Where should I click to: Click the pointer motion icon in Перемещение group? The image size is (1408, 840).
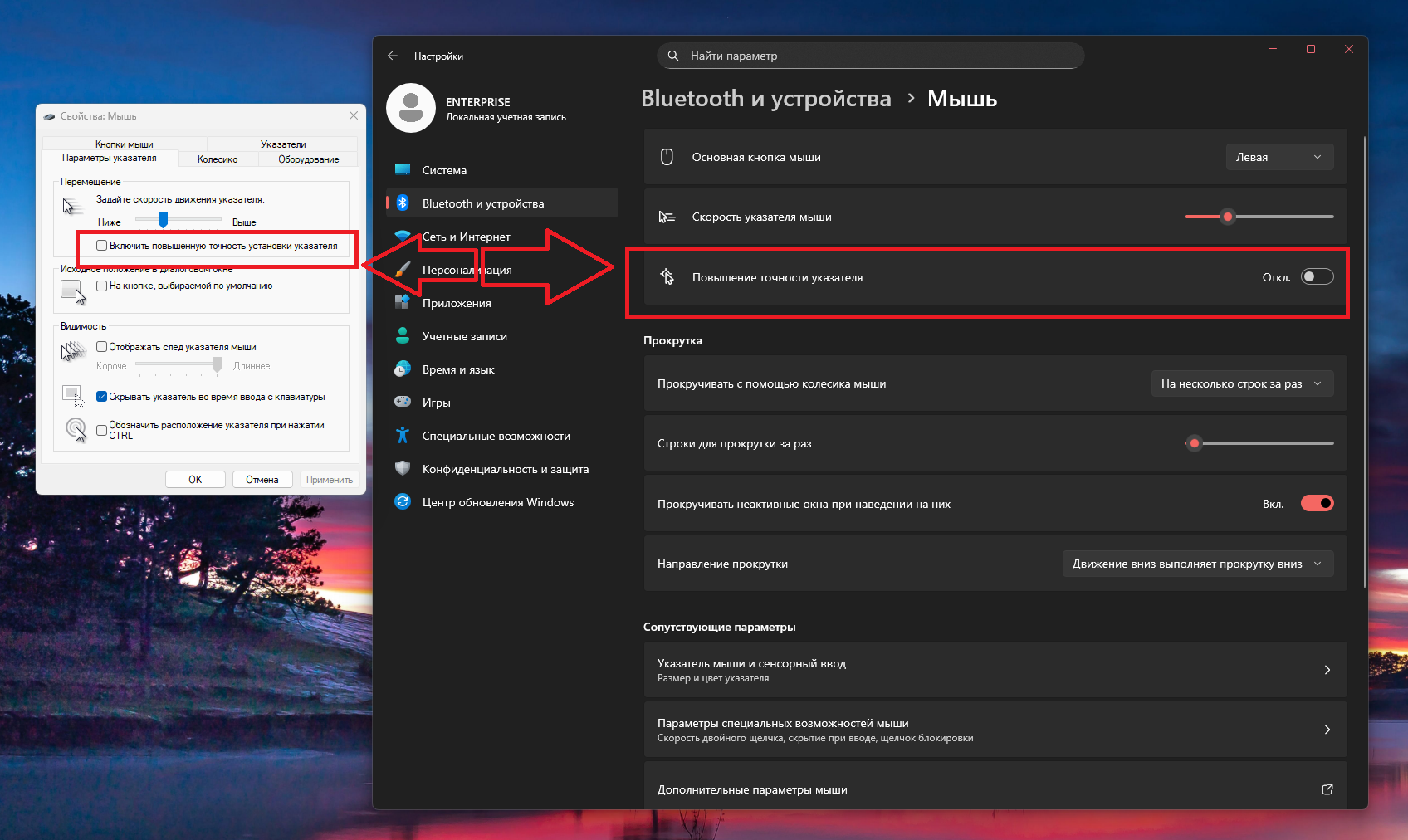coord(72,206)
